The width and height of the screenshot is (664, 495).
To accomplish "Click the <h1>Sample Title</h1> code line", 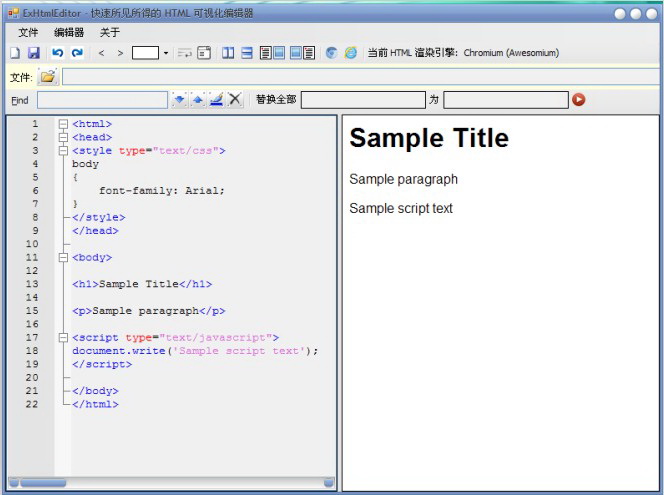I will click(x=142, y=284).
